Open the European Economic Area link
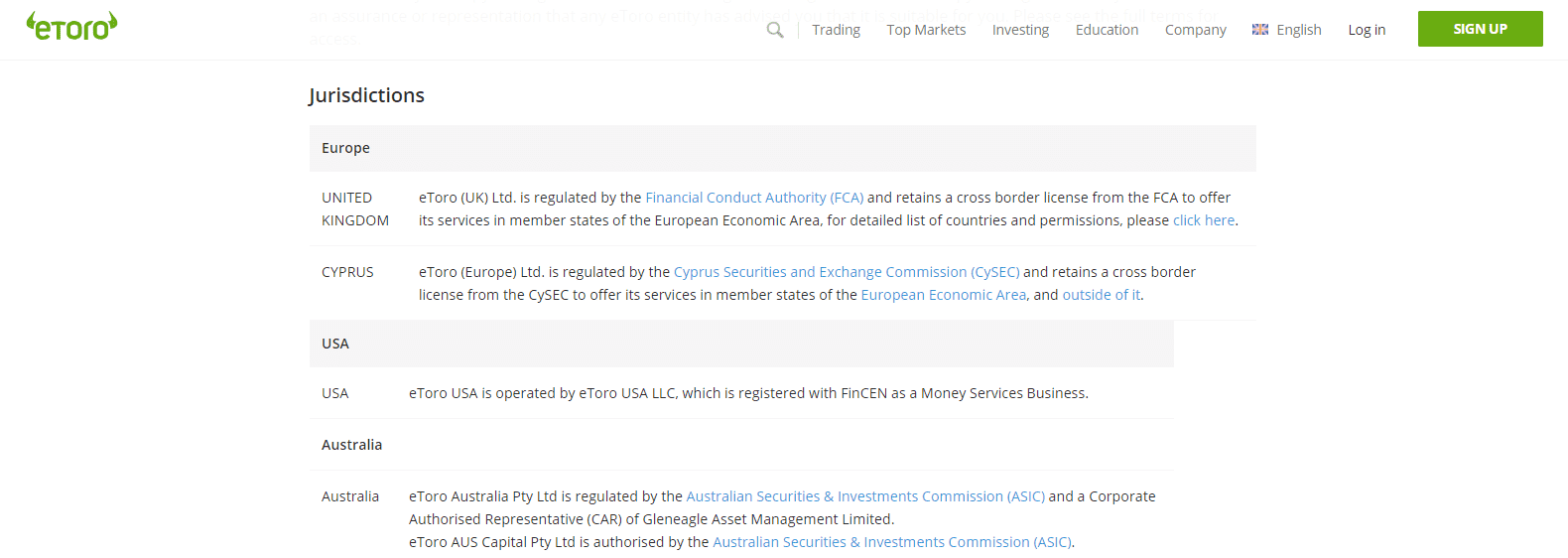Viewport: 1568px width, 558px height. click(x=943, y=295)
